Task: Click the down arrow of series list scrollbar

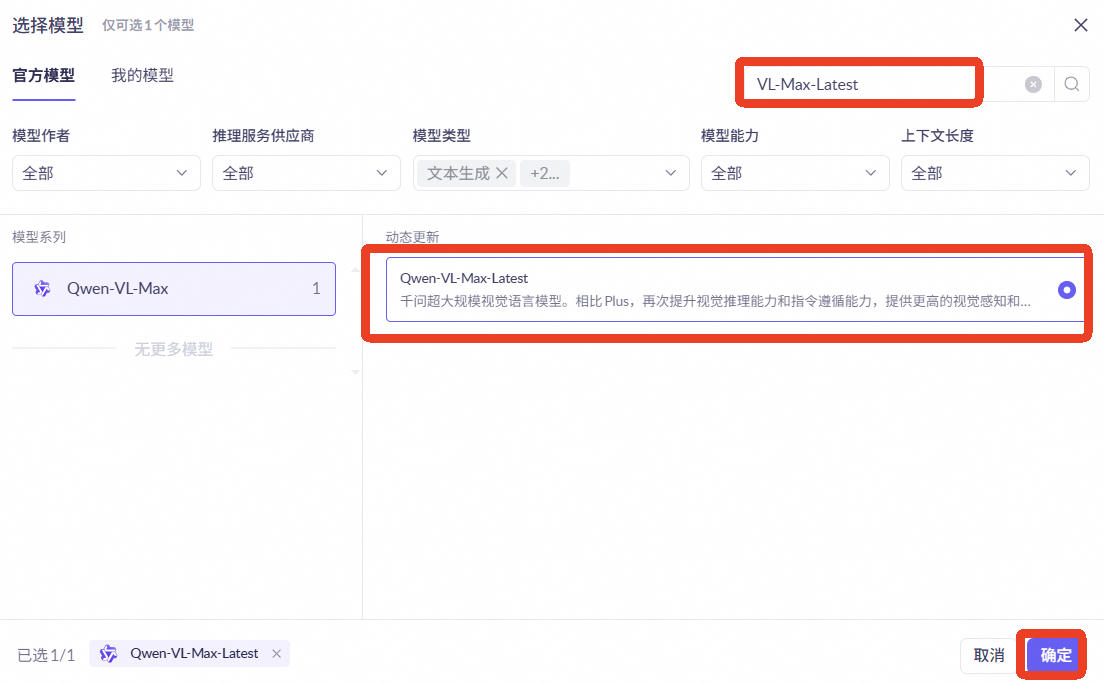Action: pos(356,372)
